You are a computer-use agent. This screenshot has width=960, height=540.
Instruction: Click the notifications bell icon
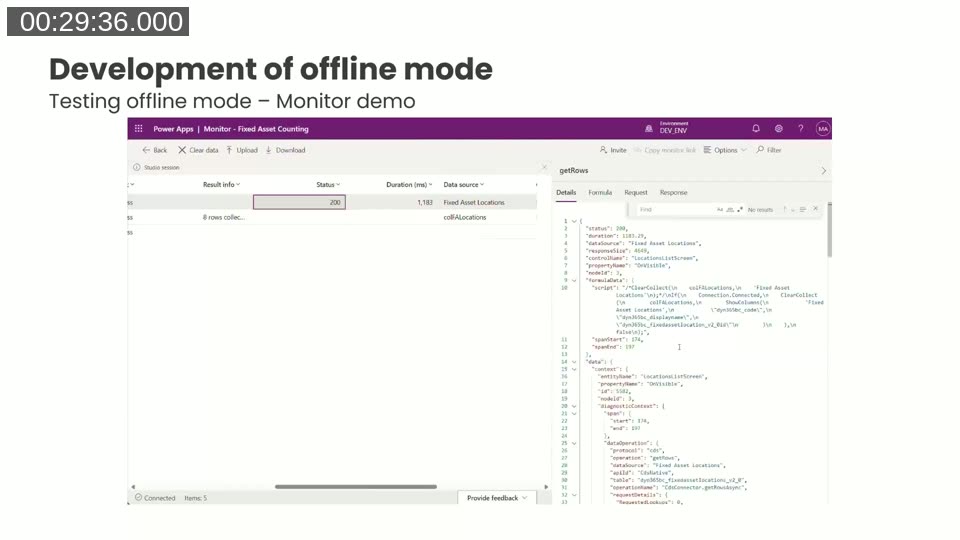tap(756, 129)
